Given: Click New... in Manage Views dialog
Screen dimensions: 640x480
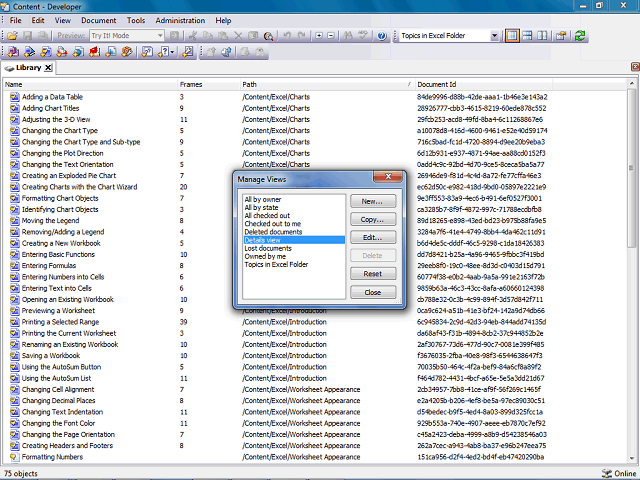Looking at the screenshot, I should point(373,201).
